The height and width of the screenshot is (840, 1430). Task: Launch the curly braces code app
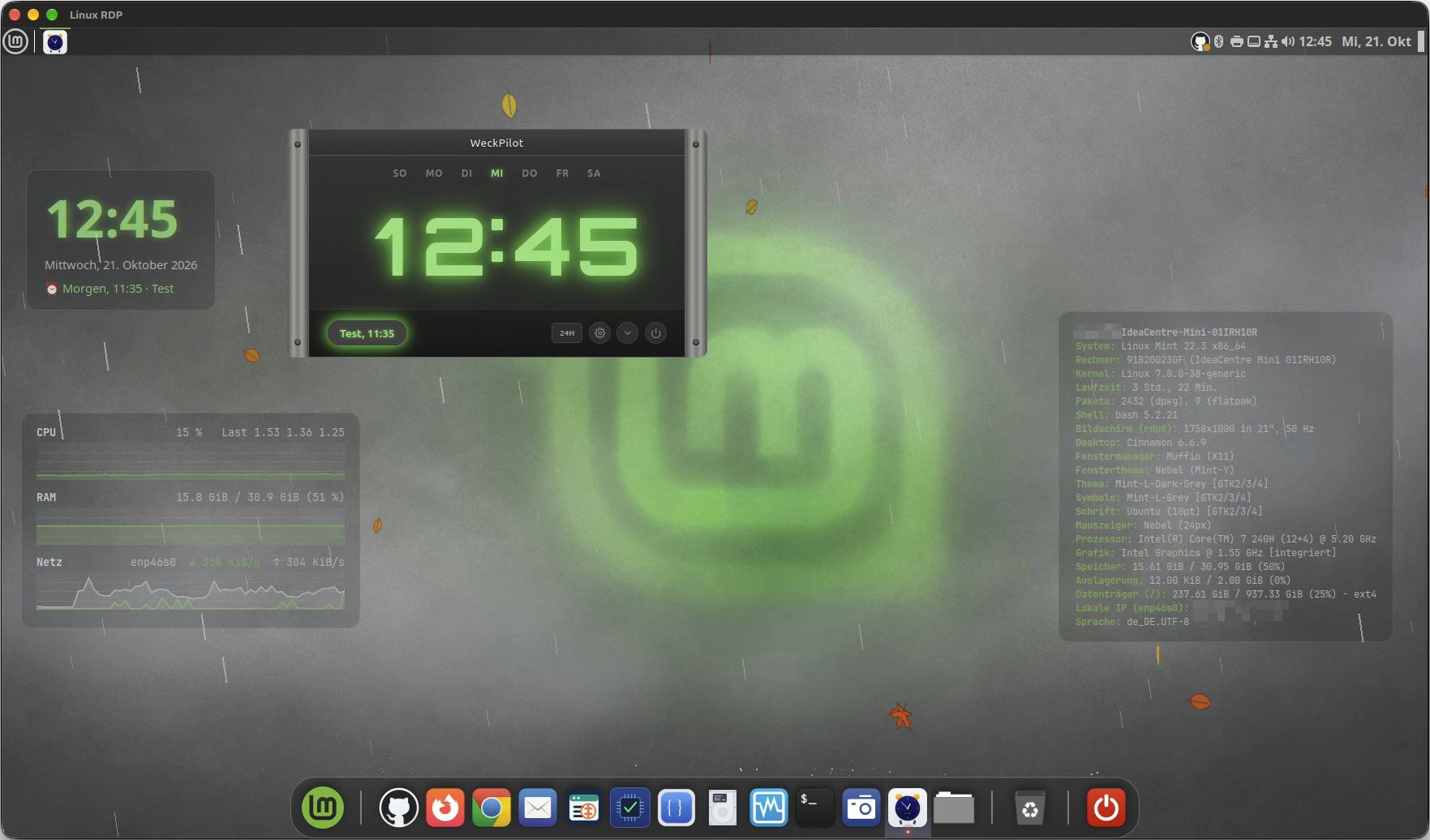(x=676, y=808)
